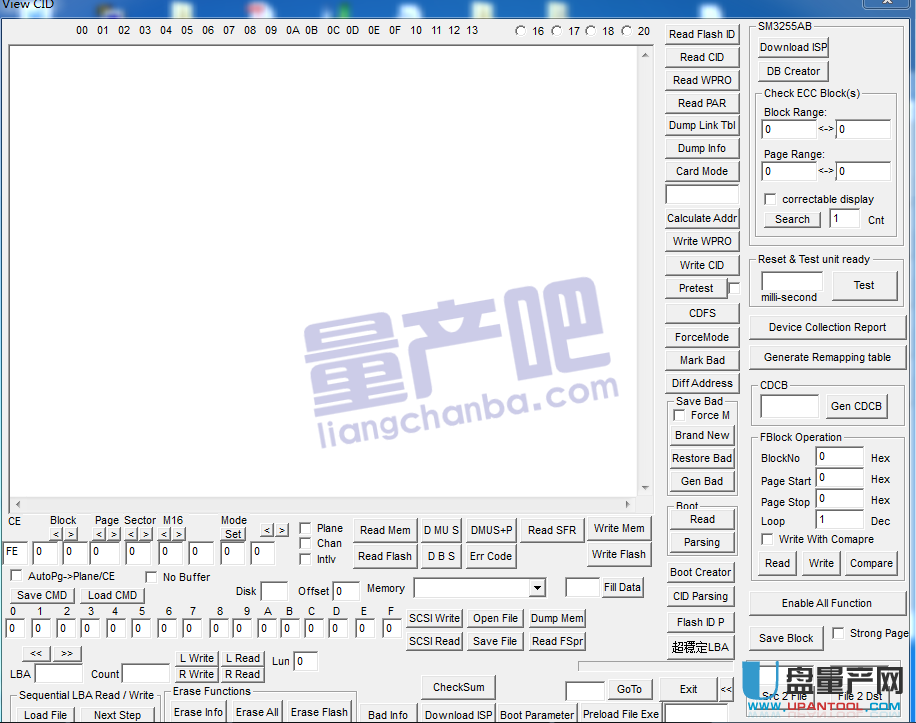The width and height of the screenshot is (916, 723).
Task: Click the LBA input field
Action: pos(58,674)
